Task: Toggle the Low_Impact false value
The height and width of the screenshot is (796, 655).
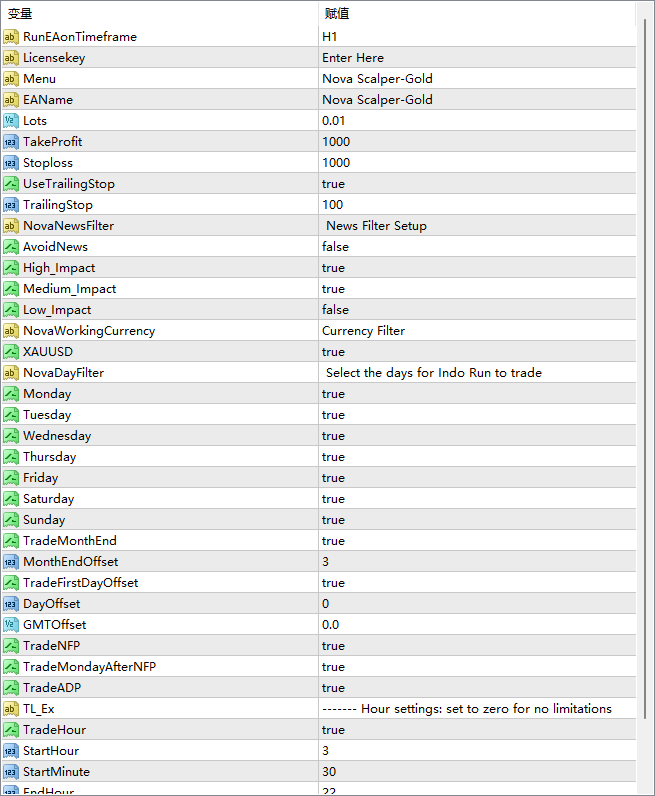Action: (335, 310)
